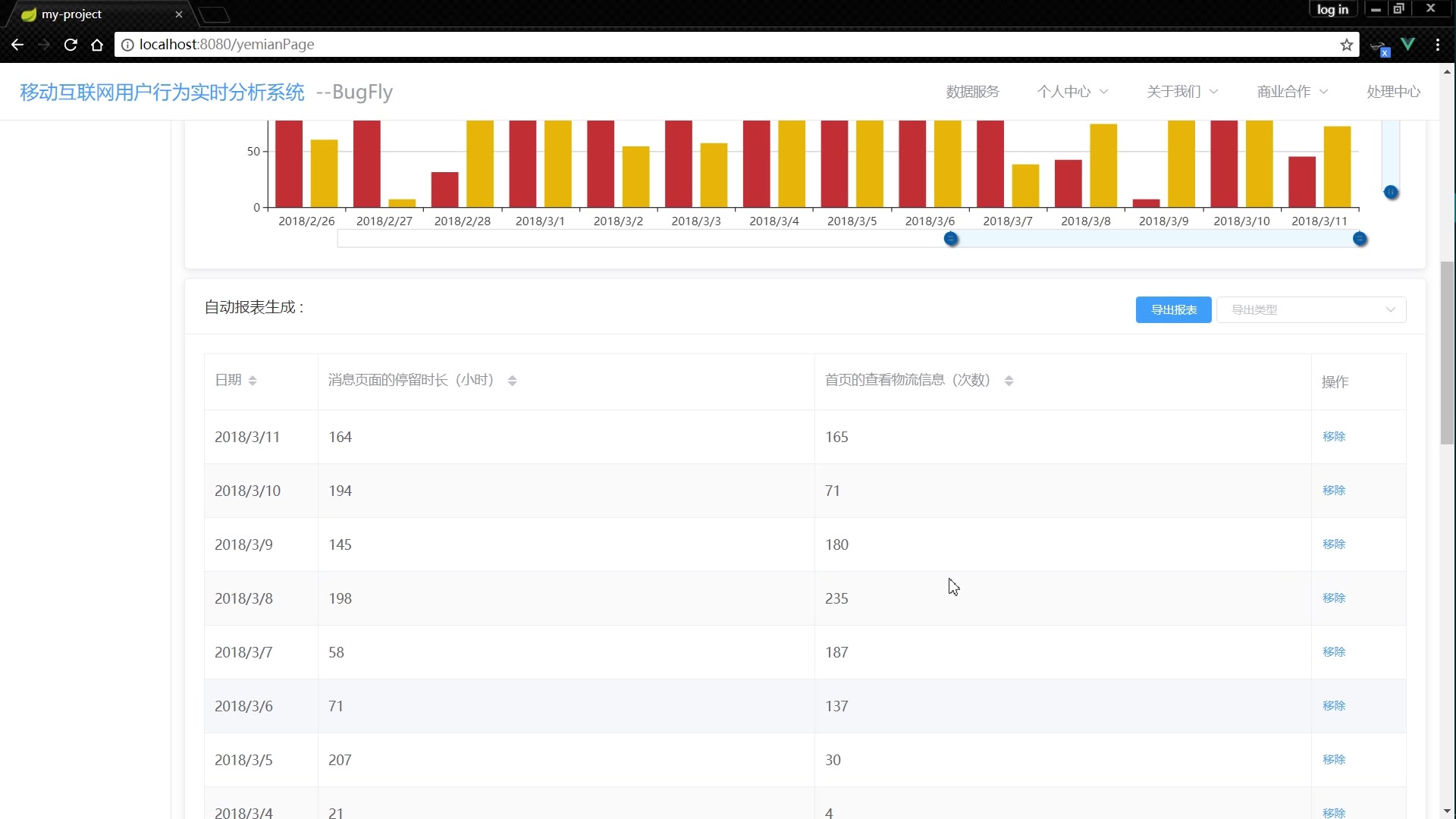Sort table by 日期 column
The image size is (1456, 819).
point(253,381)
